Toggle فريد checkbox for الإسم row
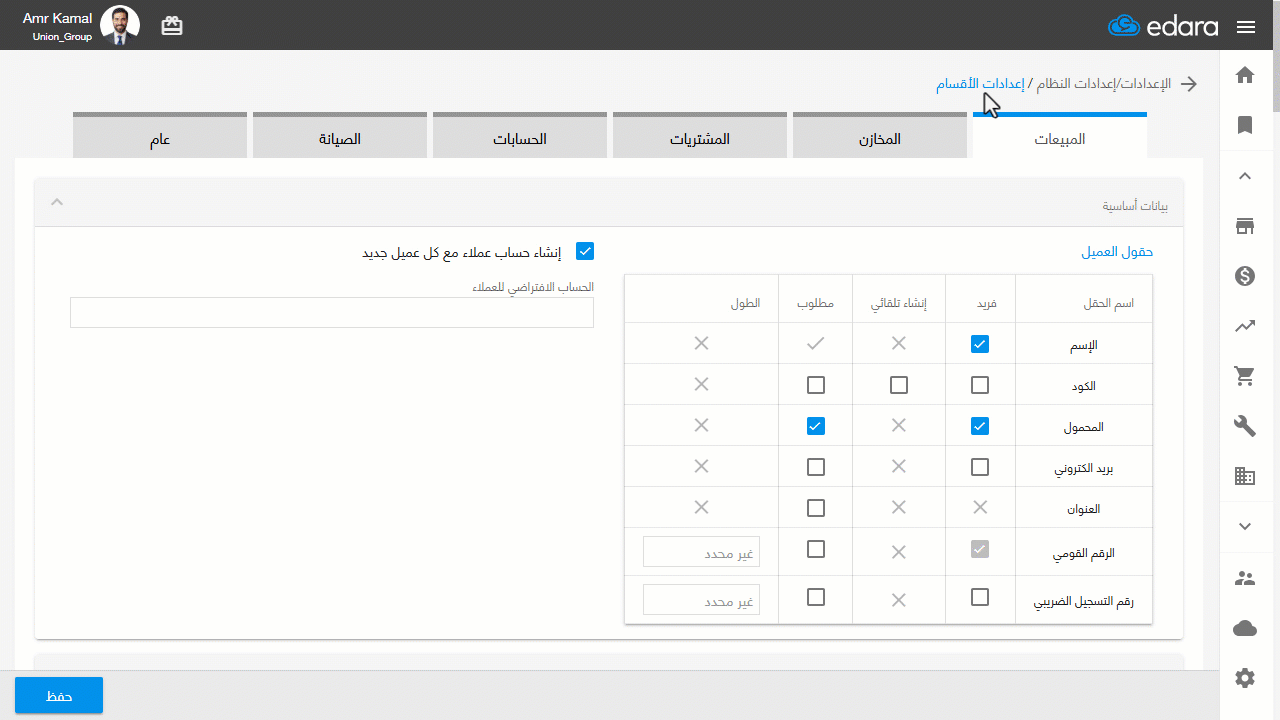 tap(980, 344)
